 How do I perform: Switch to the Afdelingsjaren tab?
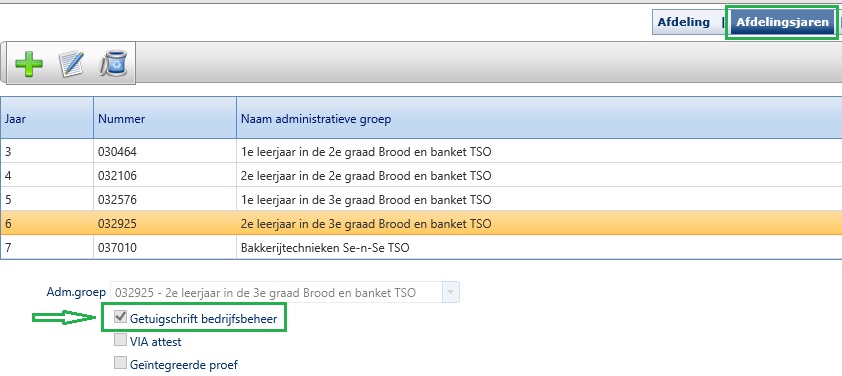(782, 22)
